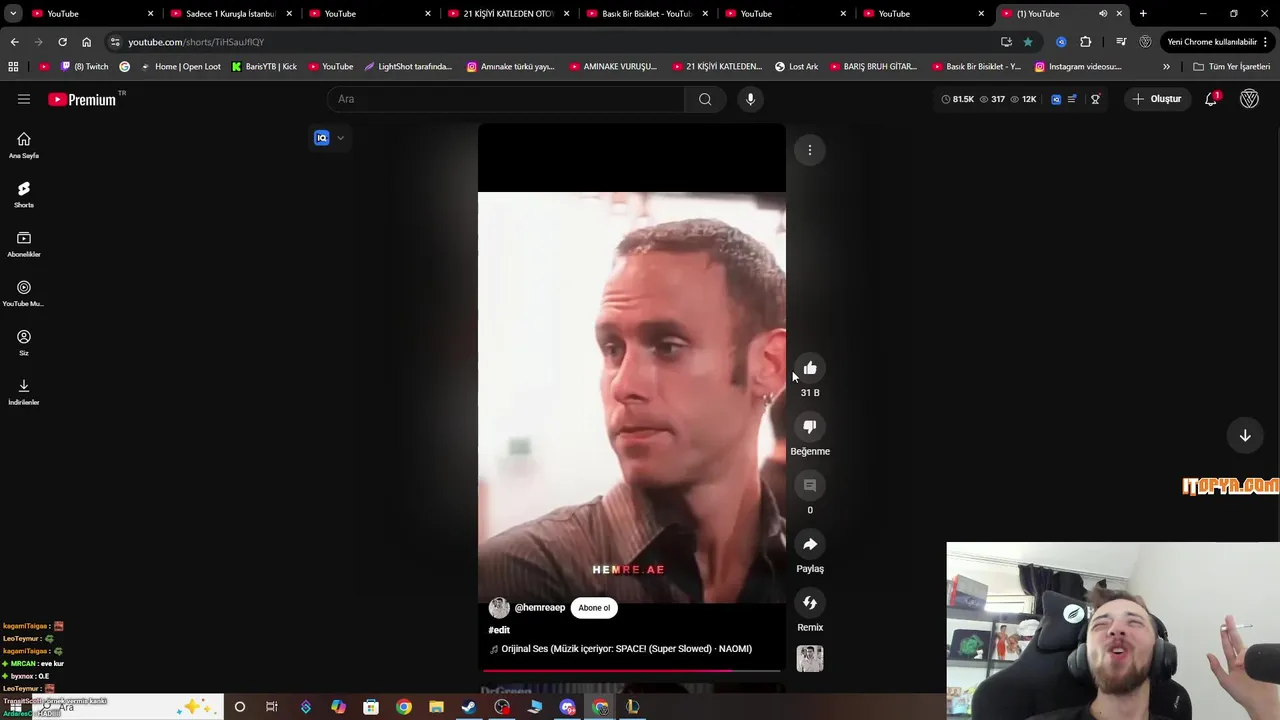Screen dimensions: 1280x720
Task: Open YouTube notifications bell
Action: (1211, 99)
